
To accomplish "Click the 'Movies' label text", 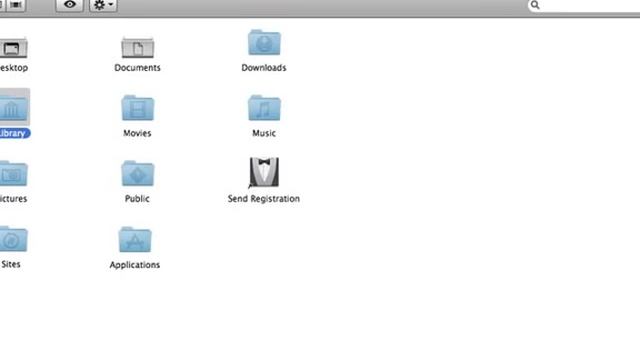I will (x=137, y=133).
